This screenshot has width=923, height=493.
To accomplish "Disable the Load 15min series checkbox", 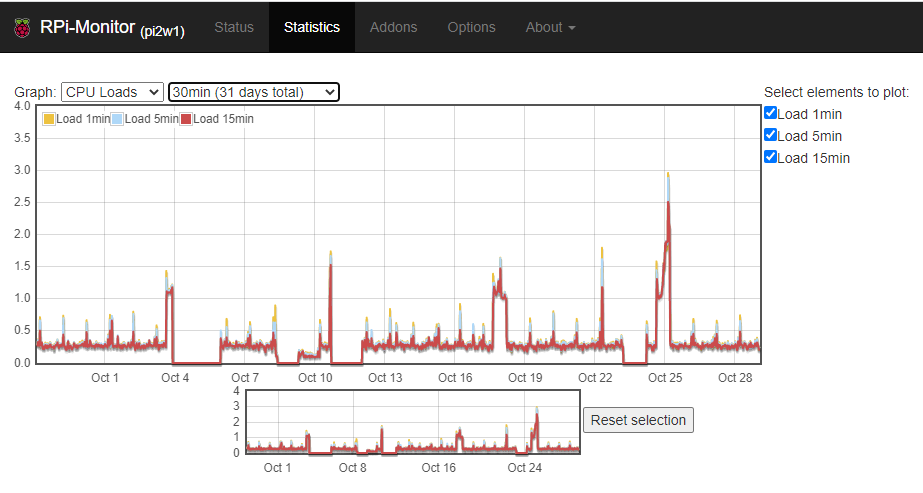I will tap(771, 157).
